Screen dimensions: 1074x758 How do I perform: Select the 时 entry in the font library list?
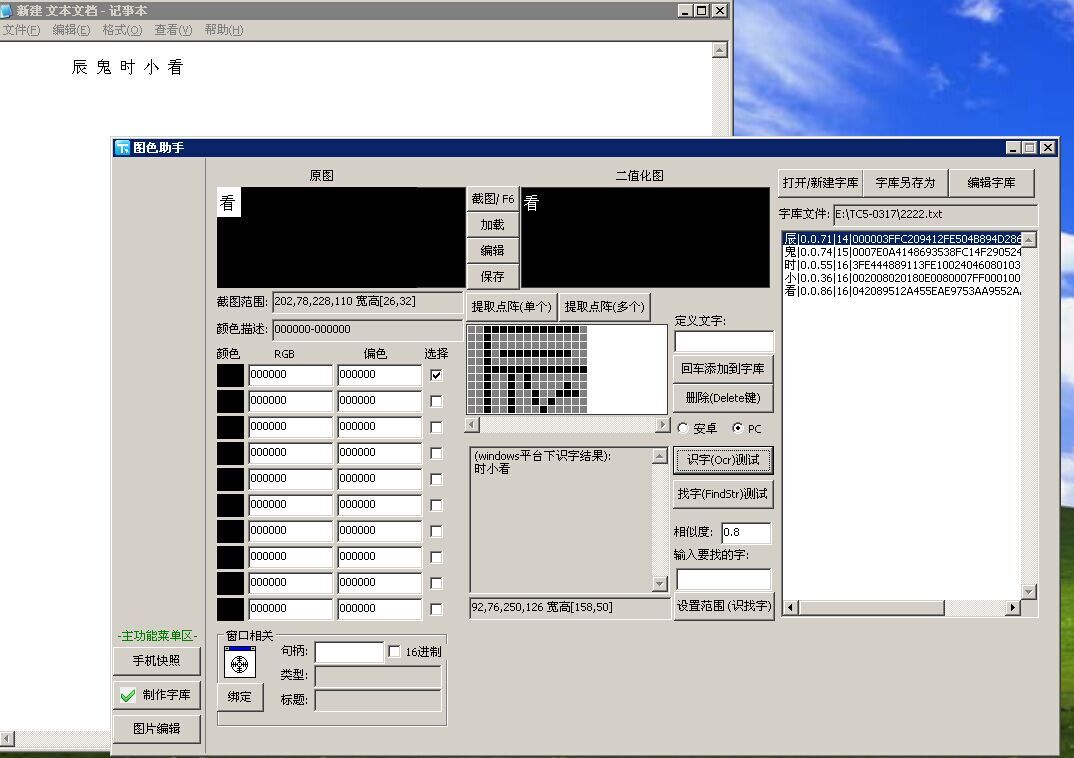click(902, 265)
